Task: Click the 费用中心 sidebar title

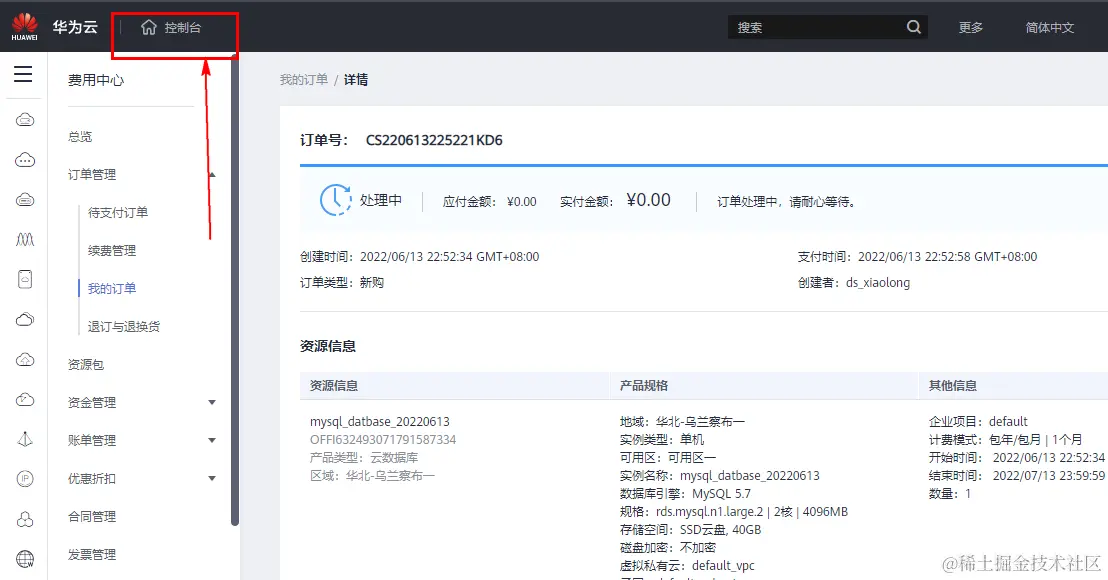Action: 95,81
